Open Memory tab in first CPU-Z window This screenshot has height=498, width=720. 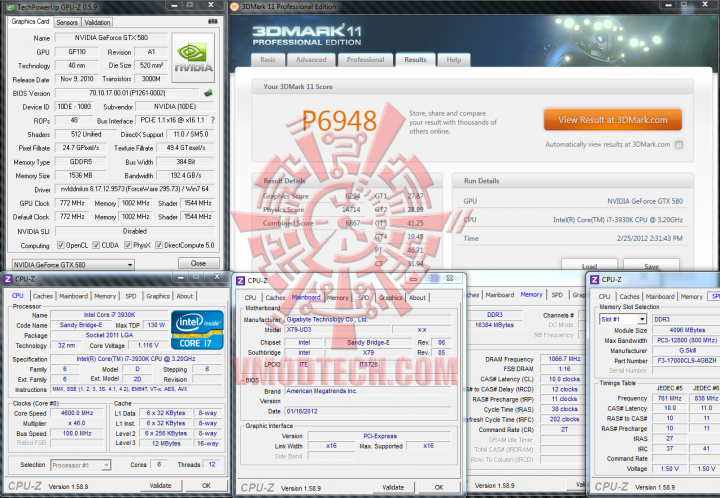pos(105,296)
